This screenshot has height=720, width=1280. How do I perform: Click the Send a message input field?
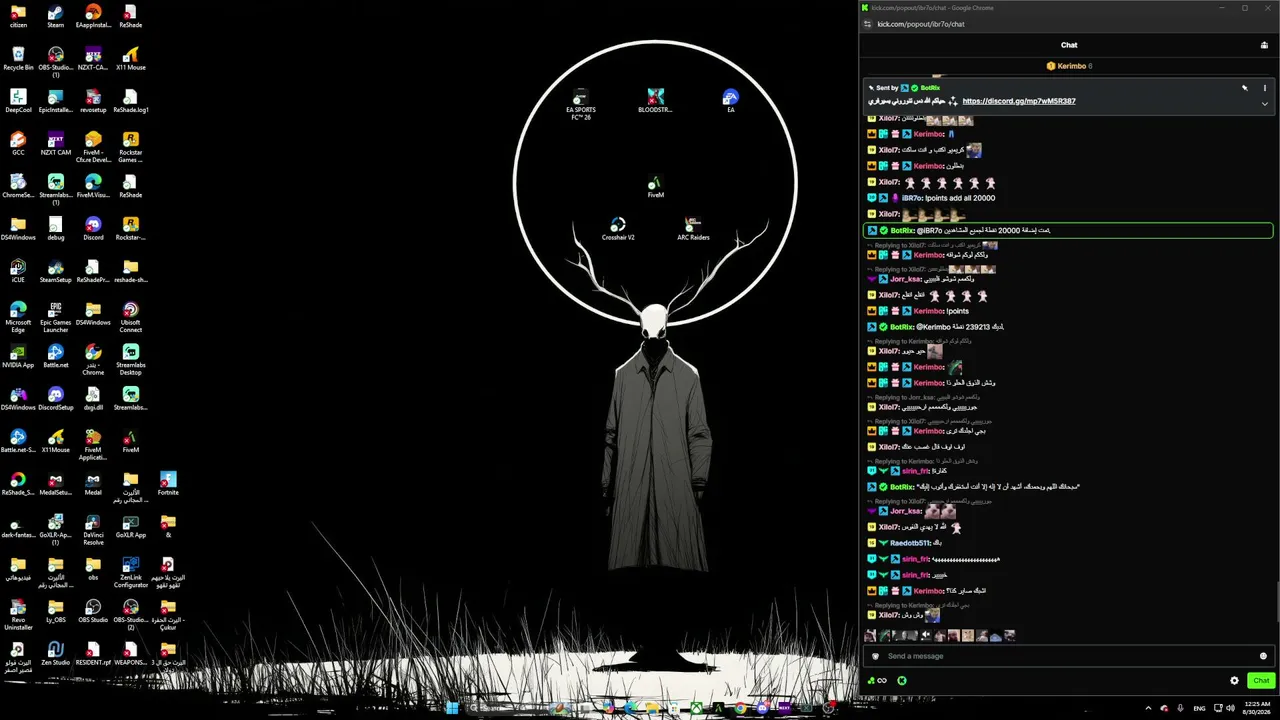[1068, 656]
